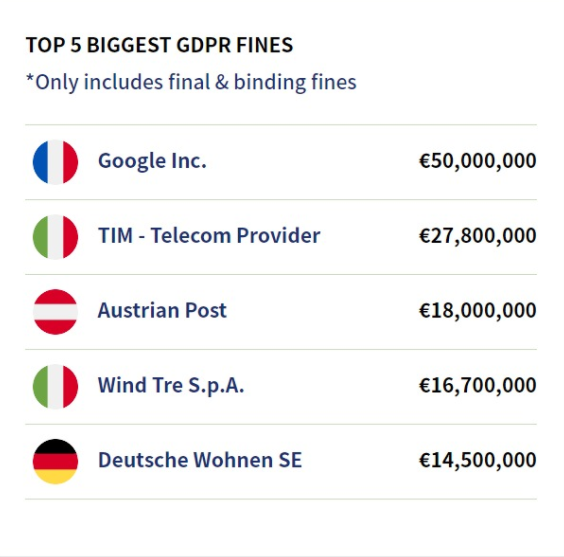Select the €14,500,000 fine amount

point(478,460)
